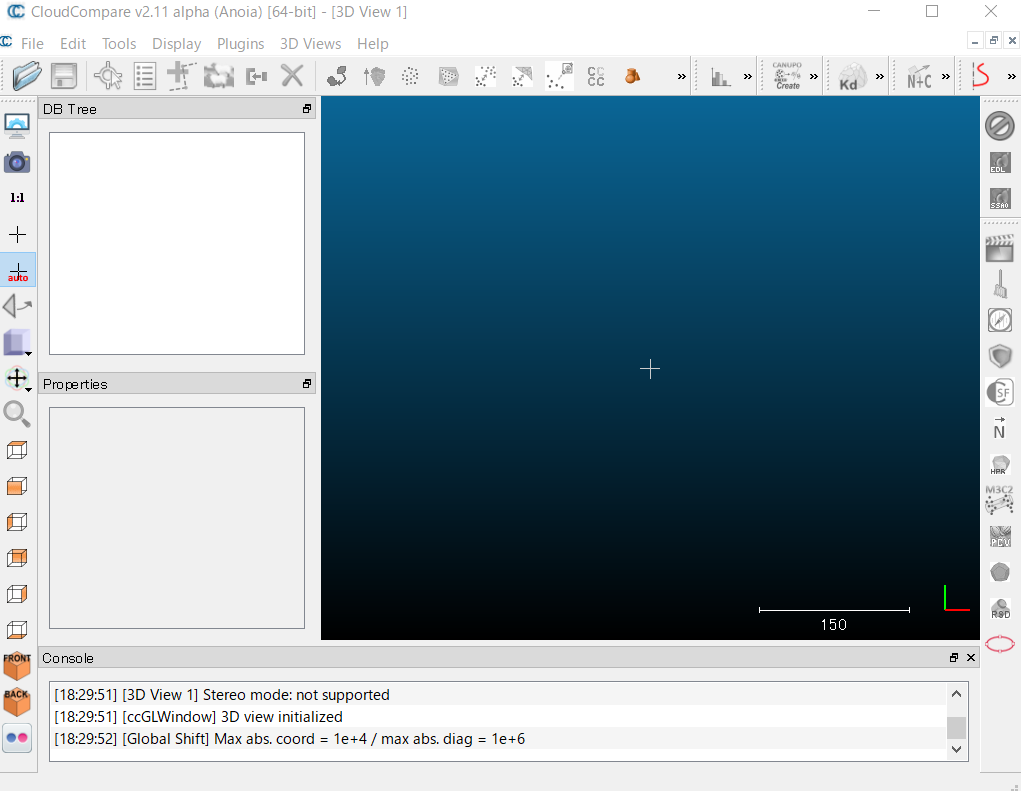
Task: Click the M3C2 plugin icon
Action: pyautogui.click(x=1000, y=499)
